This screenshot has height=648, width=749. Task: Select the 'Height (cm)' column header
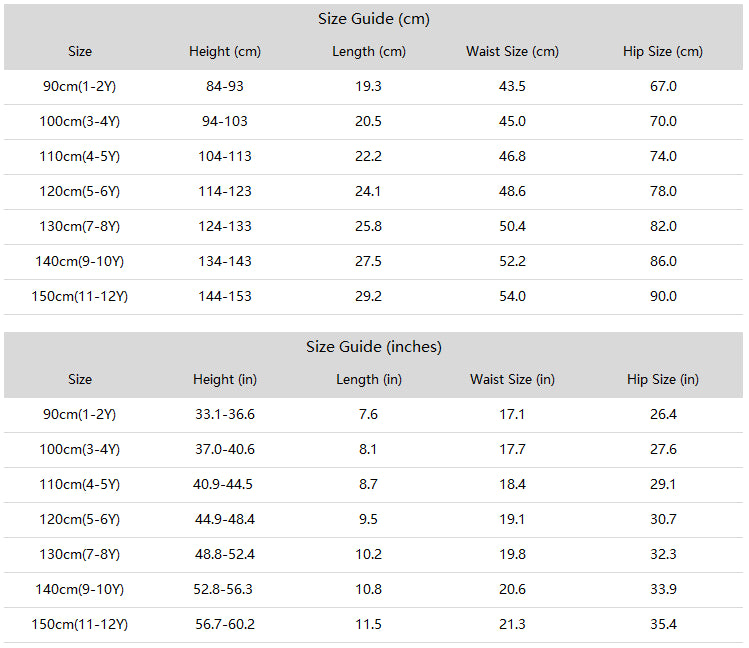pos(225,51)
